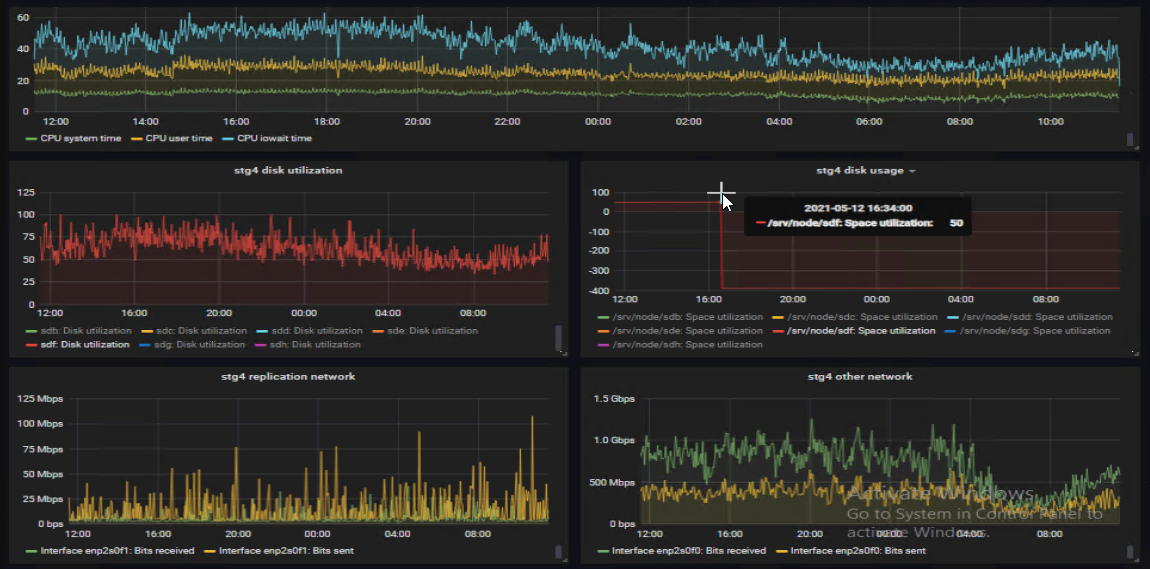Click the yellow color line for enp2s0f1 Bits sent
Image resolution: width=1150 pixels, height=569 pixels.
(210, 550)
